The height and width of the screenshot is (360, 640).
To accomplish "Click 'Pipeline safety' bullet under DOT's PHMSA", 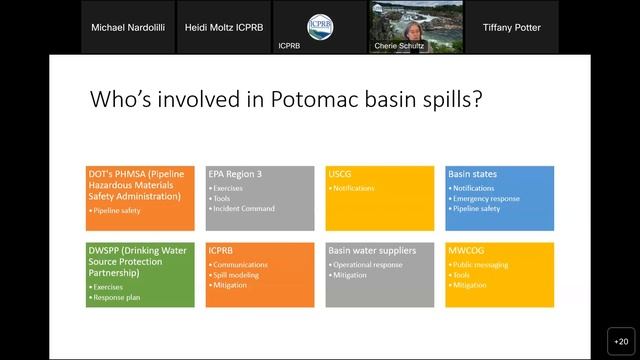I will point(117,211).
